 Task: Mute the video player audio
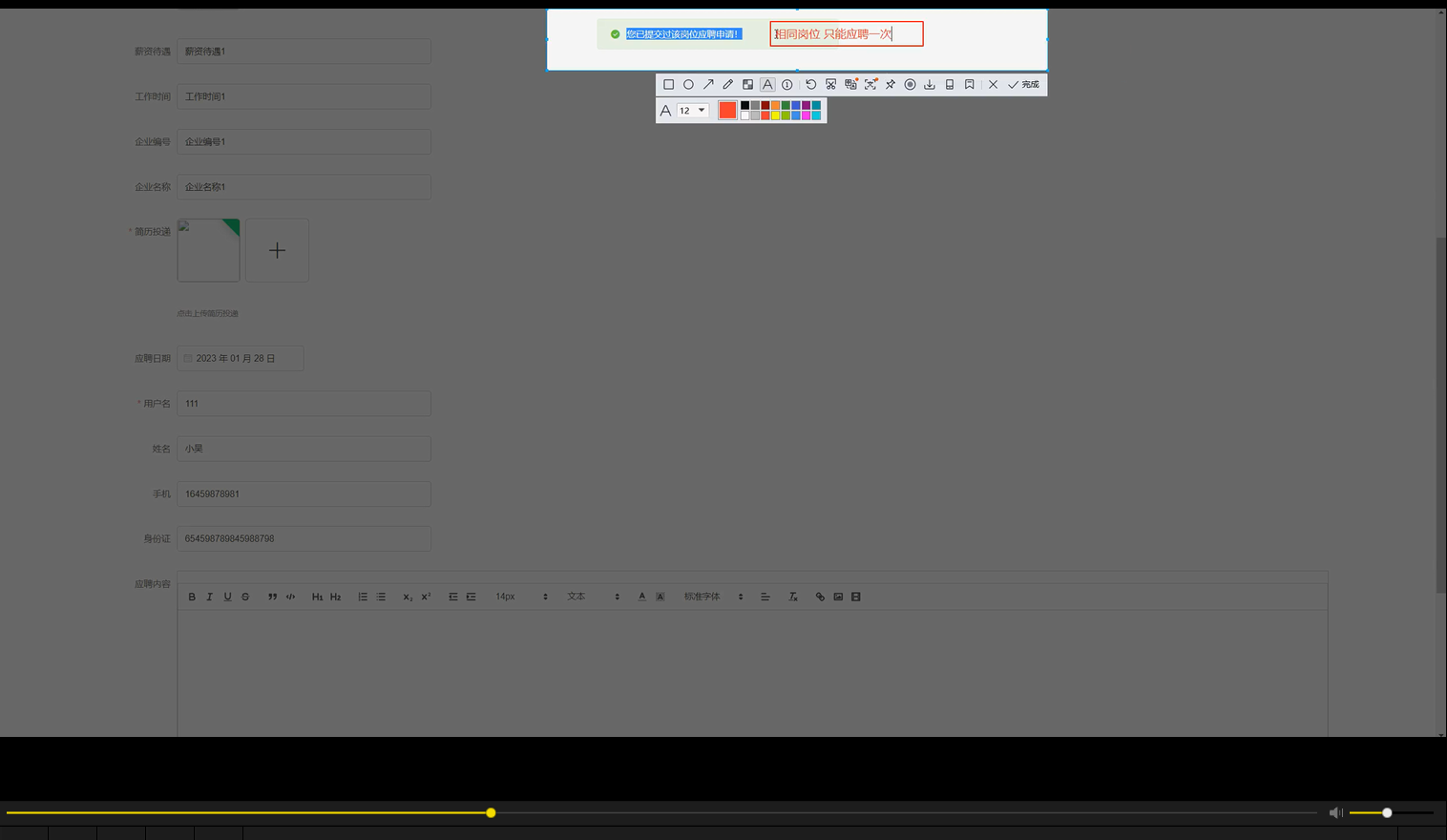coord(1336,812)
